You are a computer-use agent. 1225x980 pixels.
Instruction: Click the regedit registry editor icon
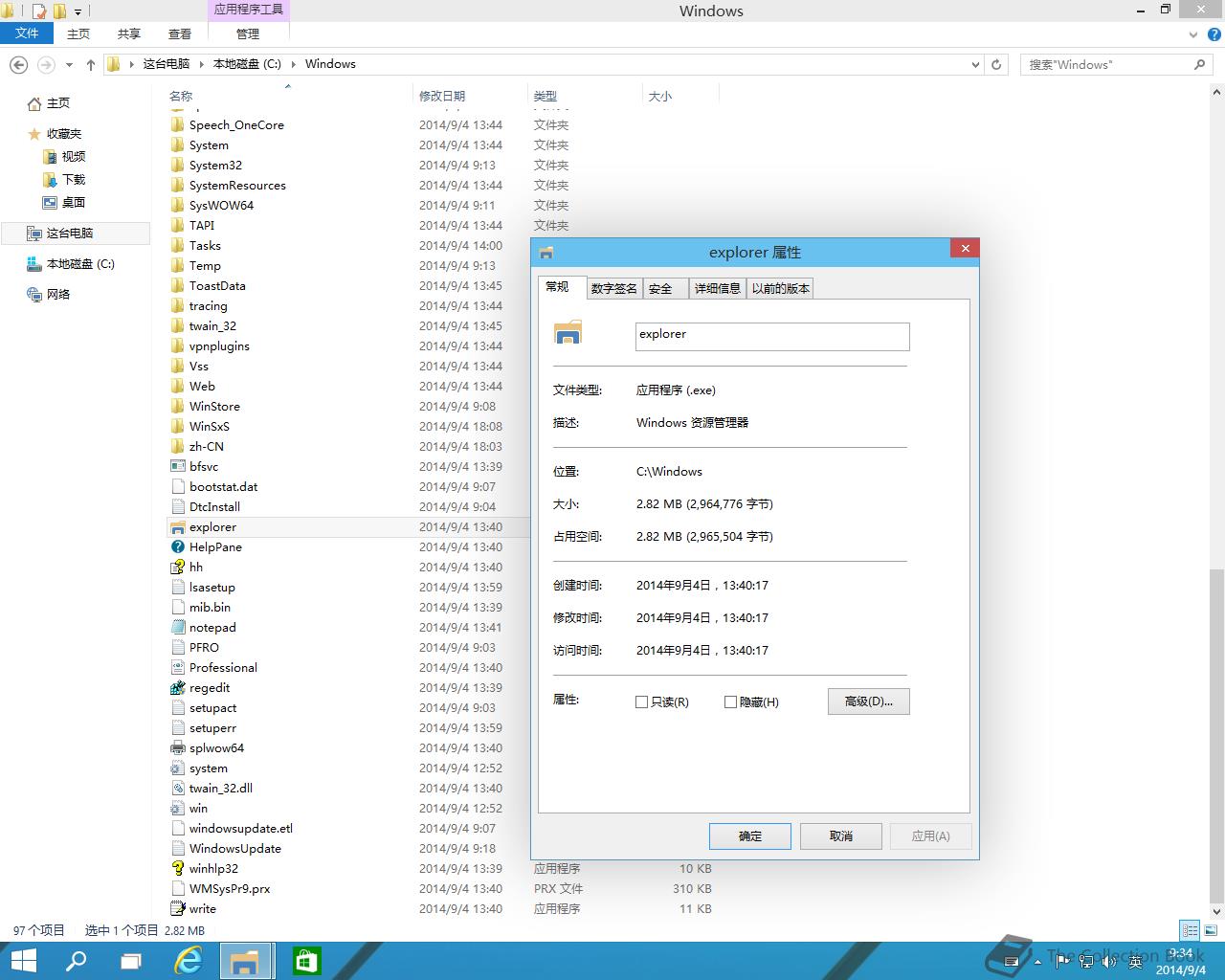point(177,688)
